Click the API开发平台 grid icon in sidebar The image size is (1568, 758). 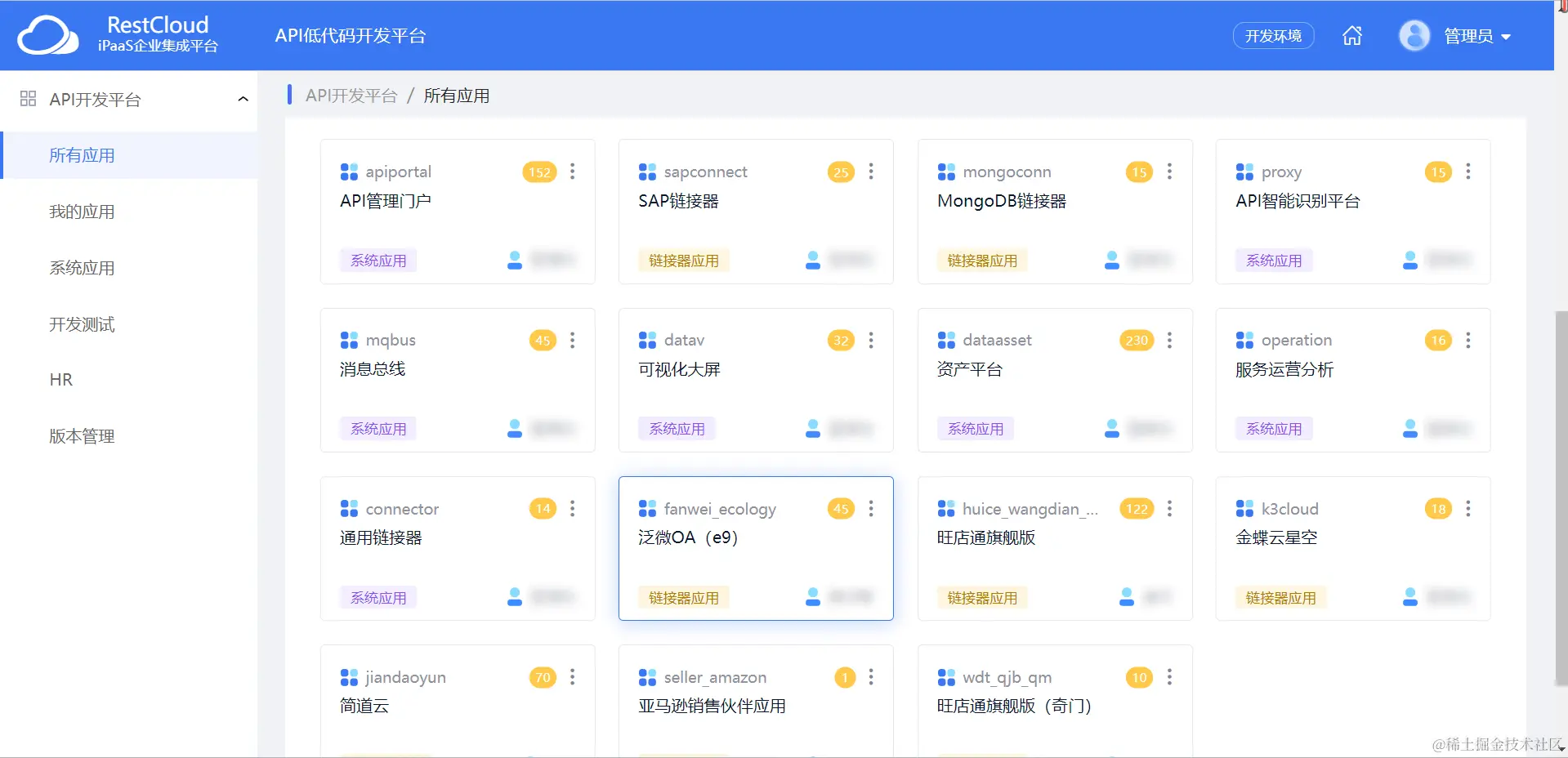click(28, 99)
